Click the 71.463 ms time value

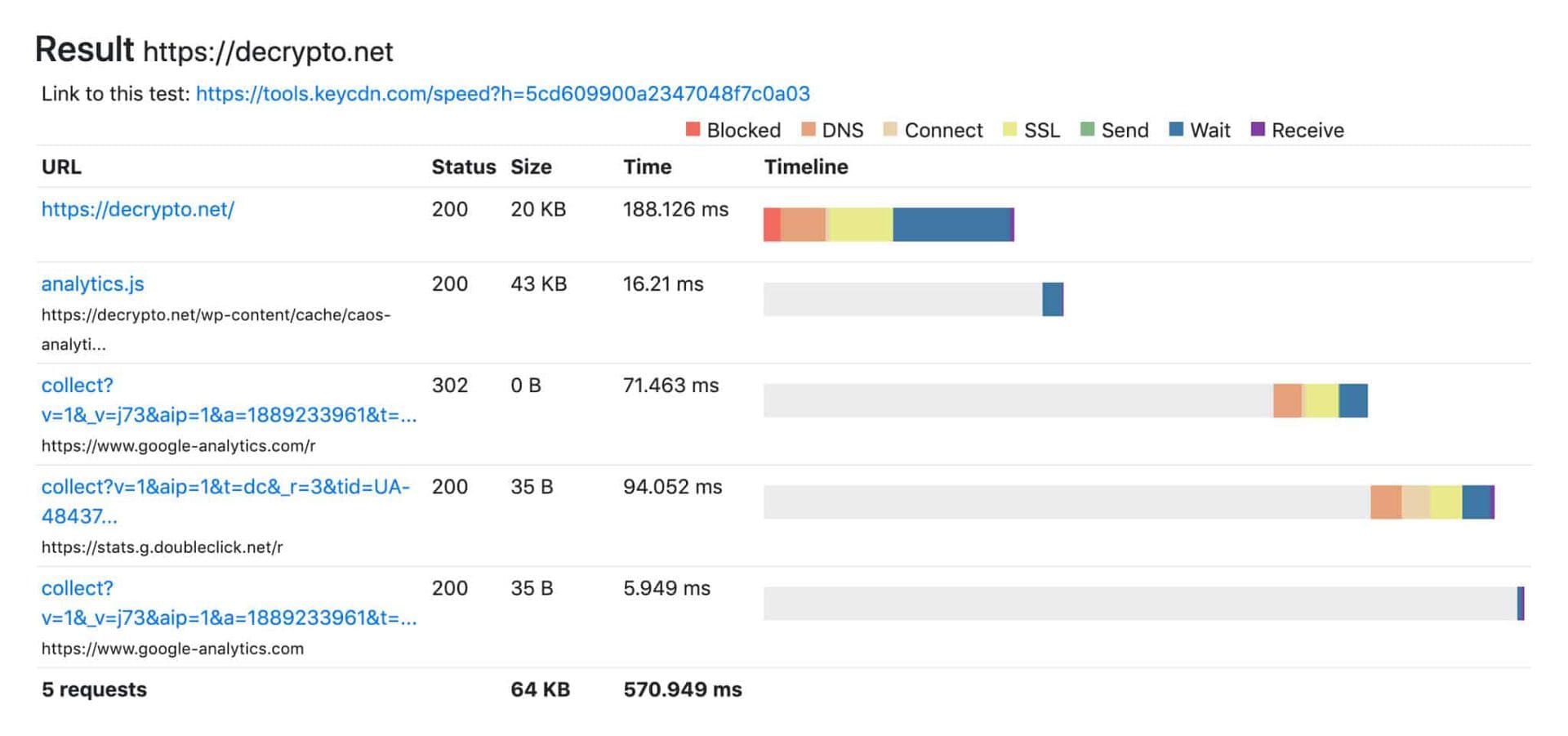[x=671, y=385]
